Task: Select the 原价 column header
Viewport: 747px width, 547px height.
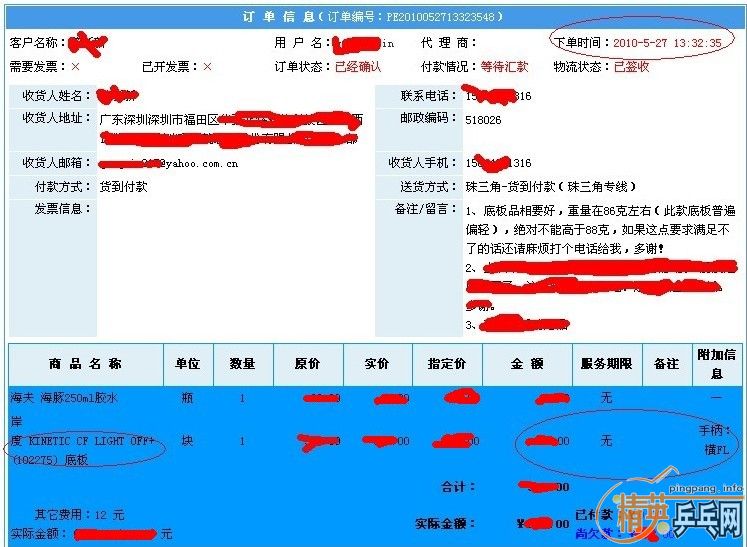Action: [308, 364]
